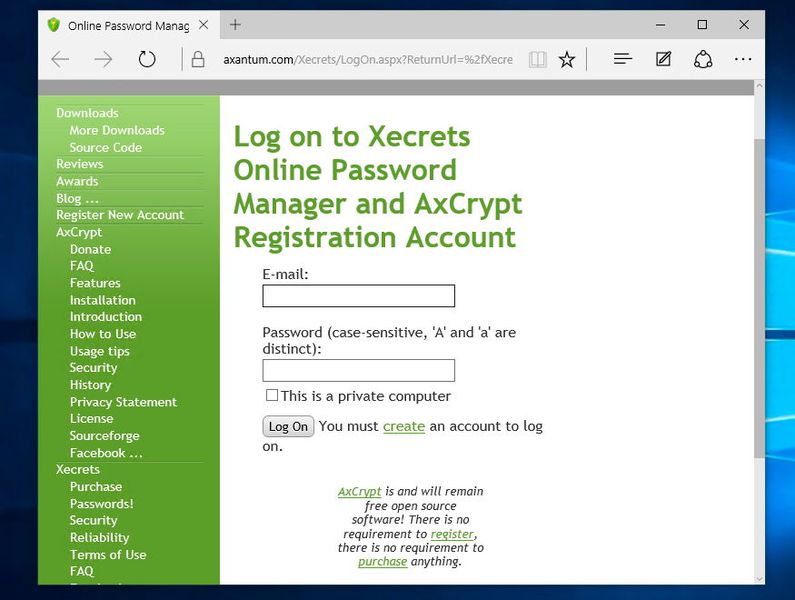Minimize the browser window
This screenshot has height=600, width=795.
pos(660,25)
